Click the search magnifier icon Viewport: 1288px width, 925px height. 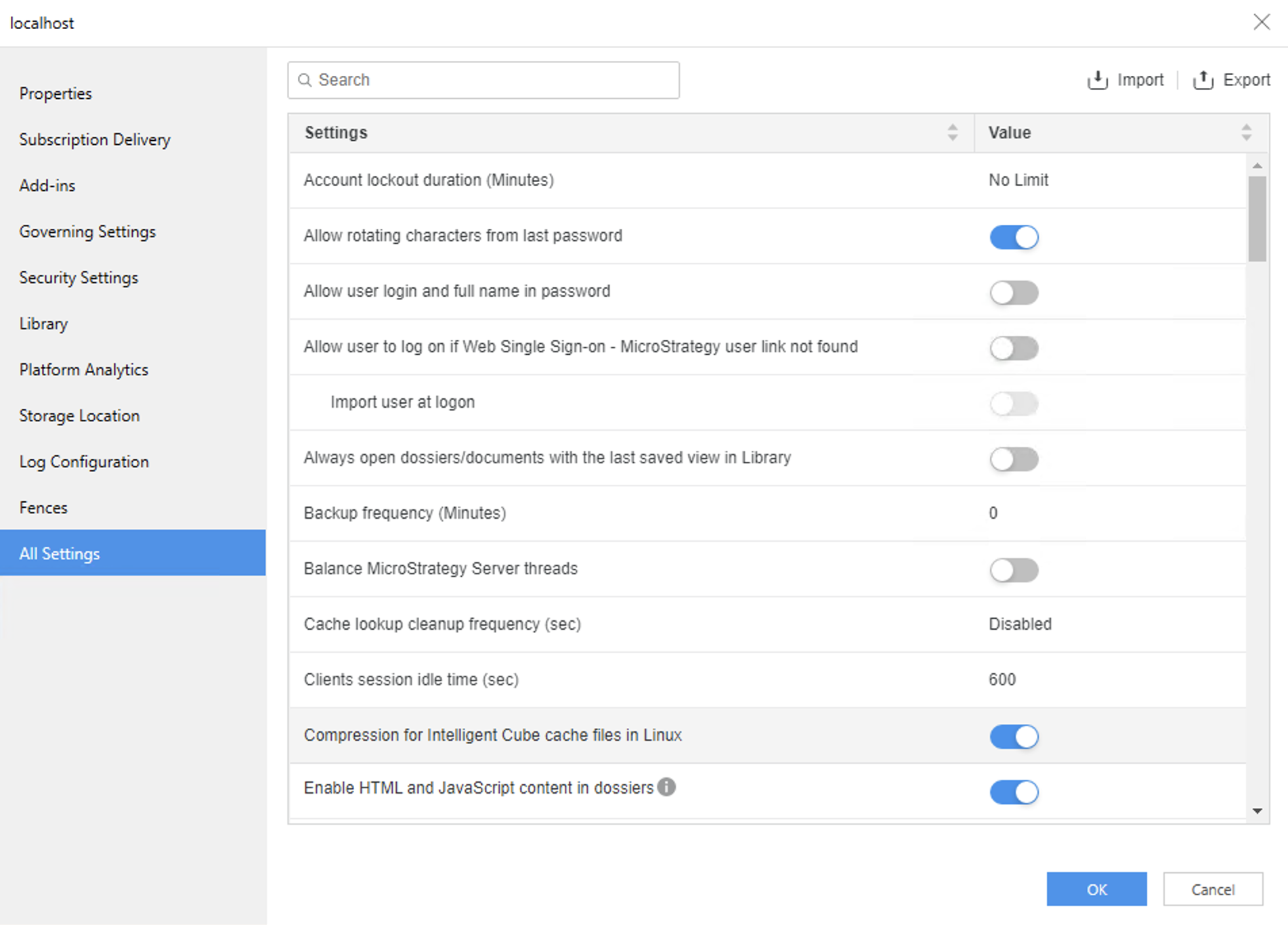(x=305, y=80)
